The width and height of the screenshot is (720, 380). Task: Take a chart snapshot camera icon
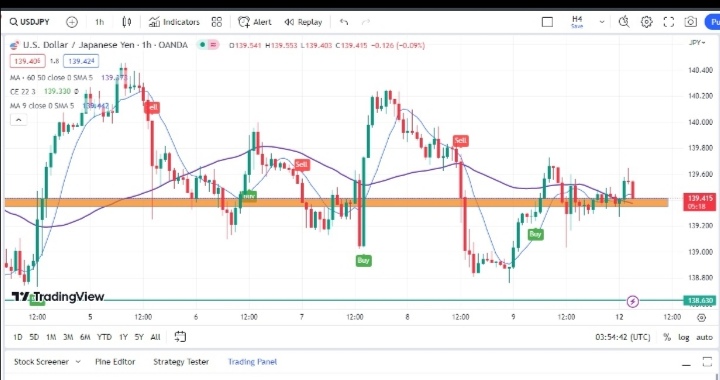(691, 22)
